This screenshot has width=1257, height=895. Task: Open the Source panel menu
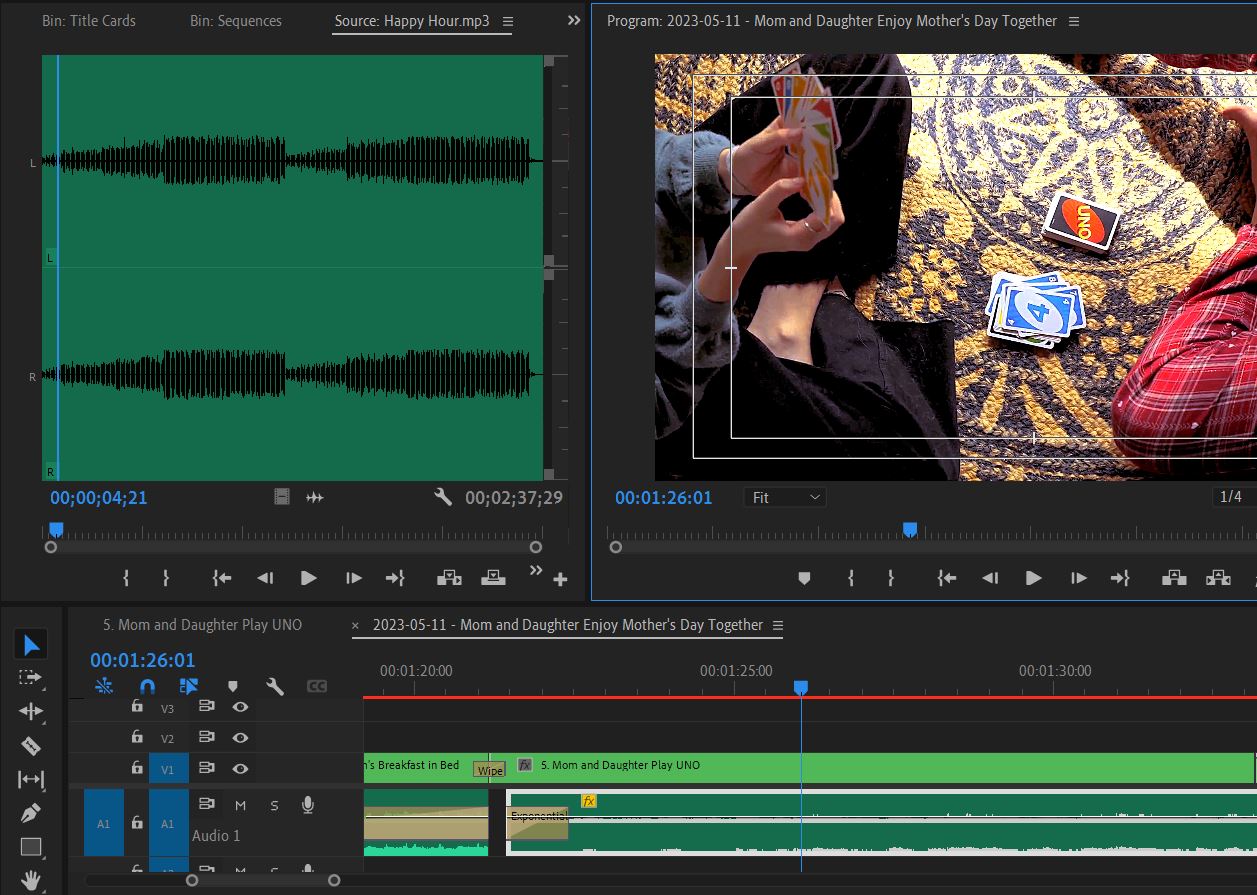[x=507, y=21]
